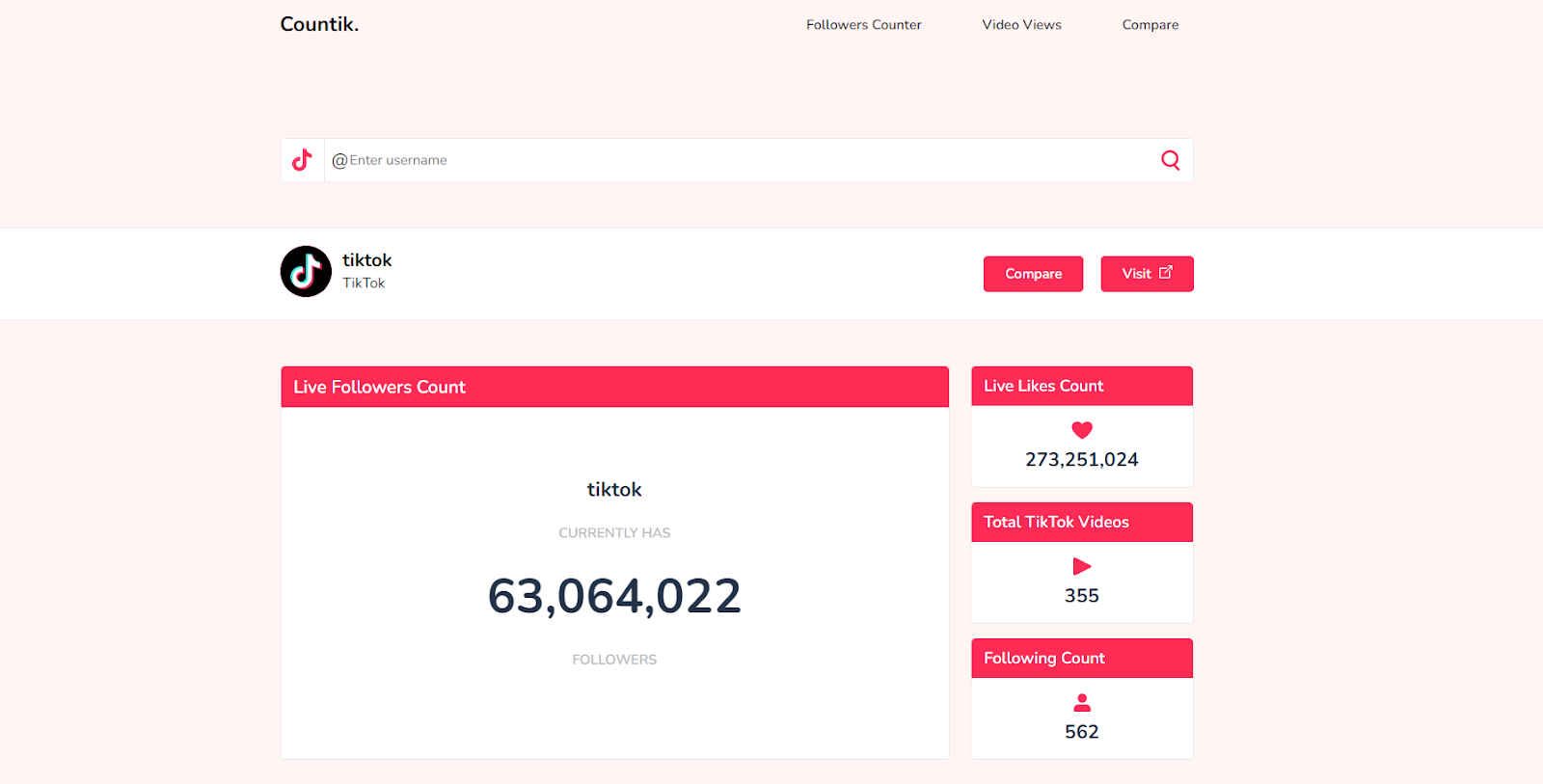Click the external link icon on Visit button
The image size is (1543, 784).
[x=1165, y=273]
